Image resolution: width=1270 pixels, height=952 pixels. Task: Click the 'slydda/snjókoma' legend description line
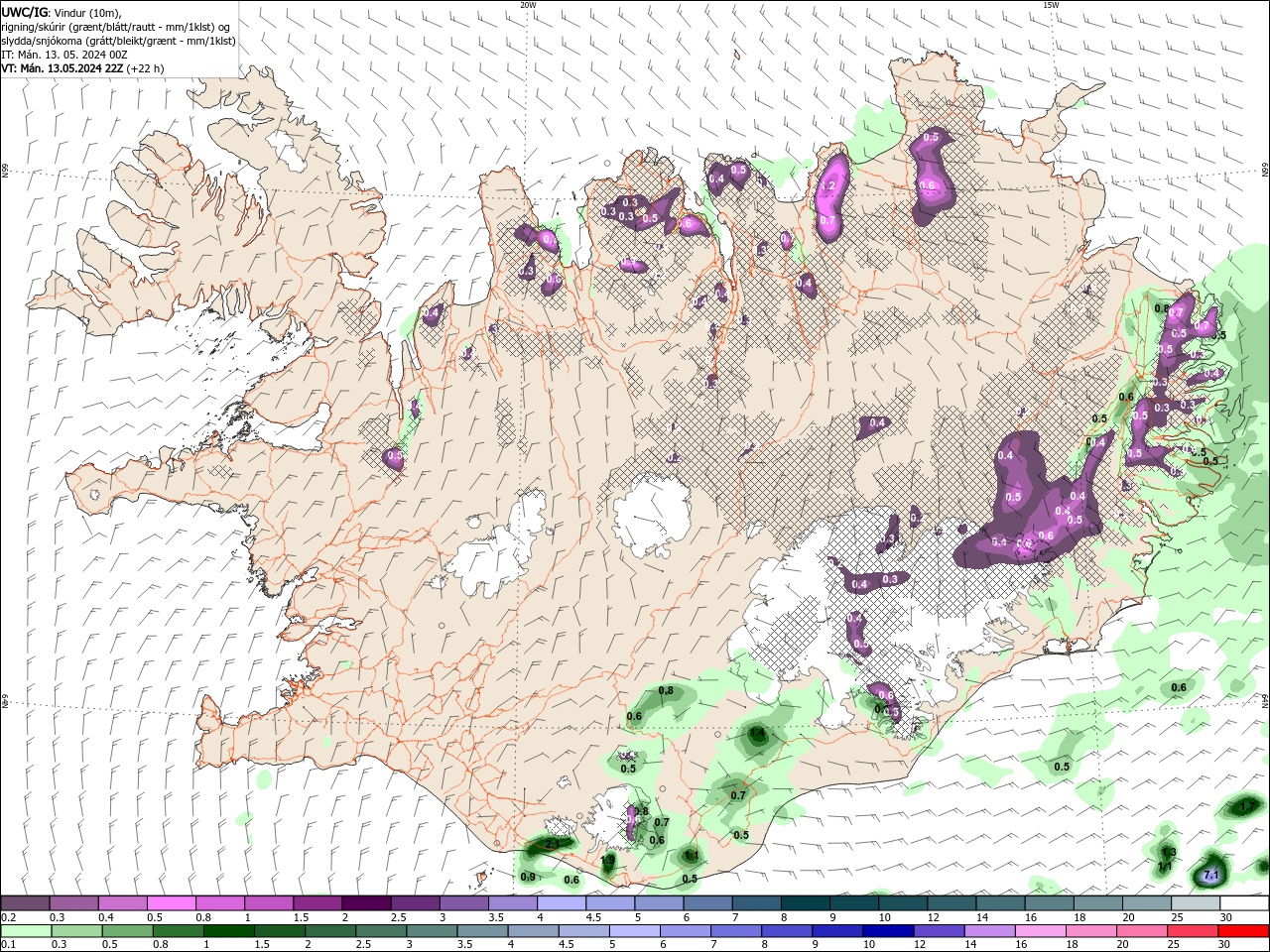coord(119,41)
